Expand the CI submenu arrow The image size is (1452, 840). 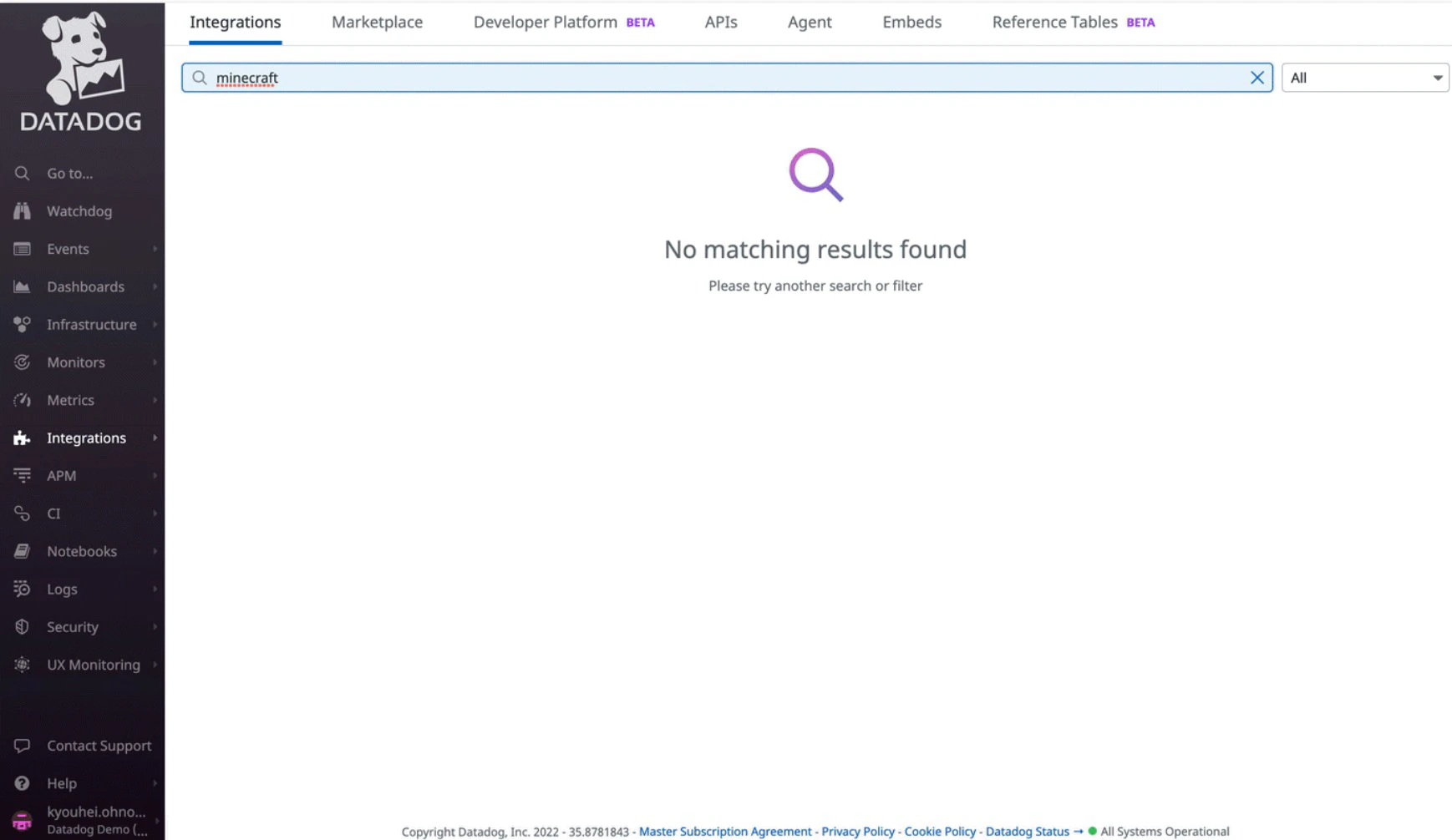pos(155,514)
